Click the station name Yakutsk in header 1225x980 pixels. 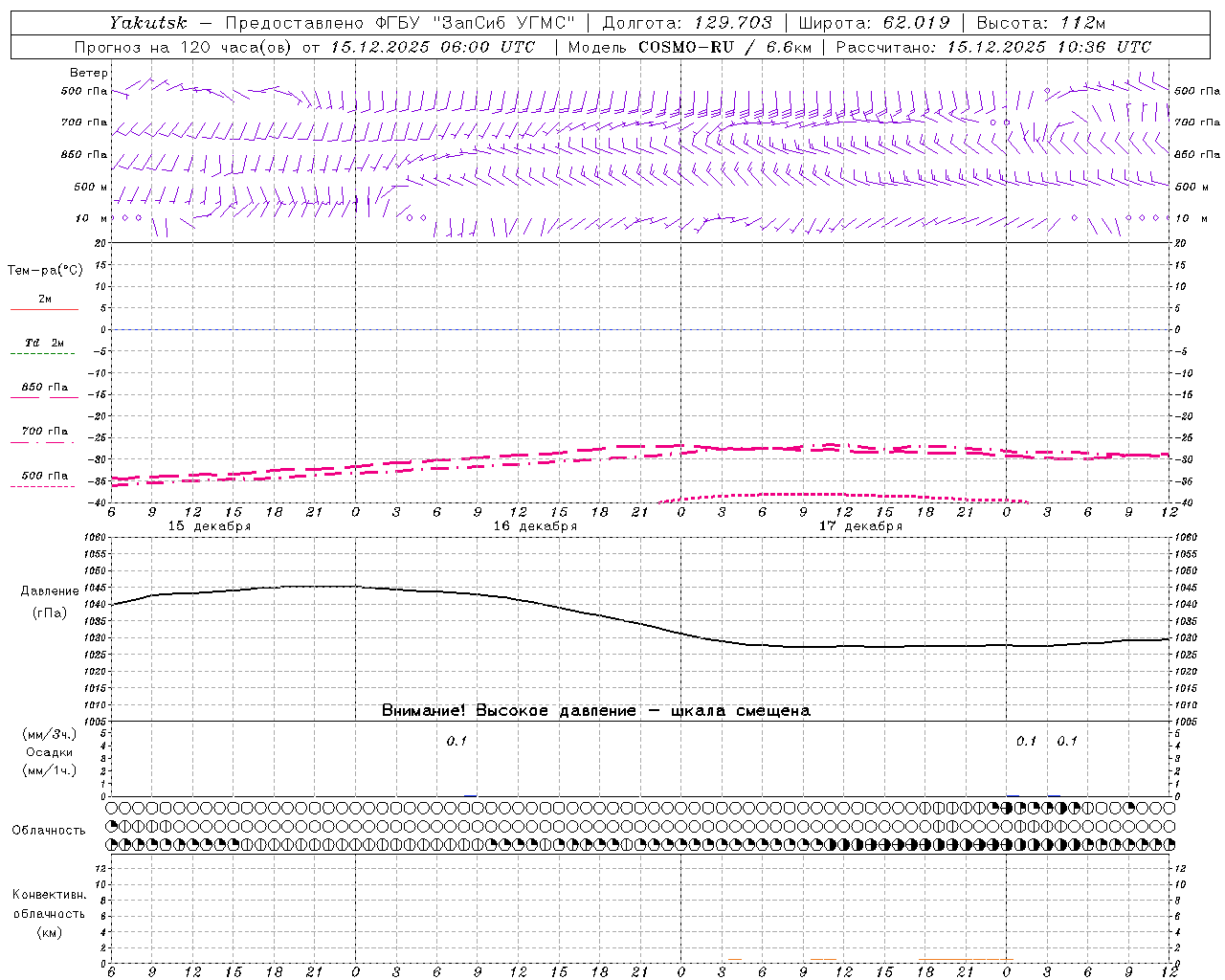point(148,23)
